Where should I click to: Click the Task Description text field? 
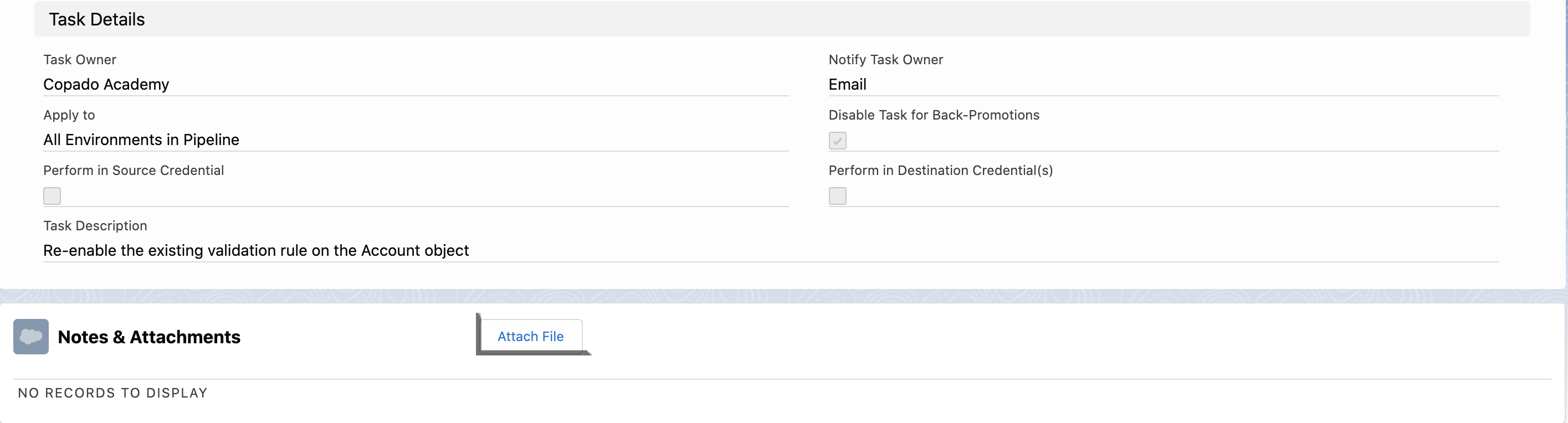255,251
